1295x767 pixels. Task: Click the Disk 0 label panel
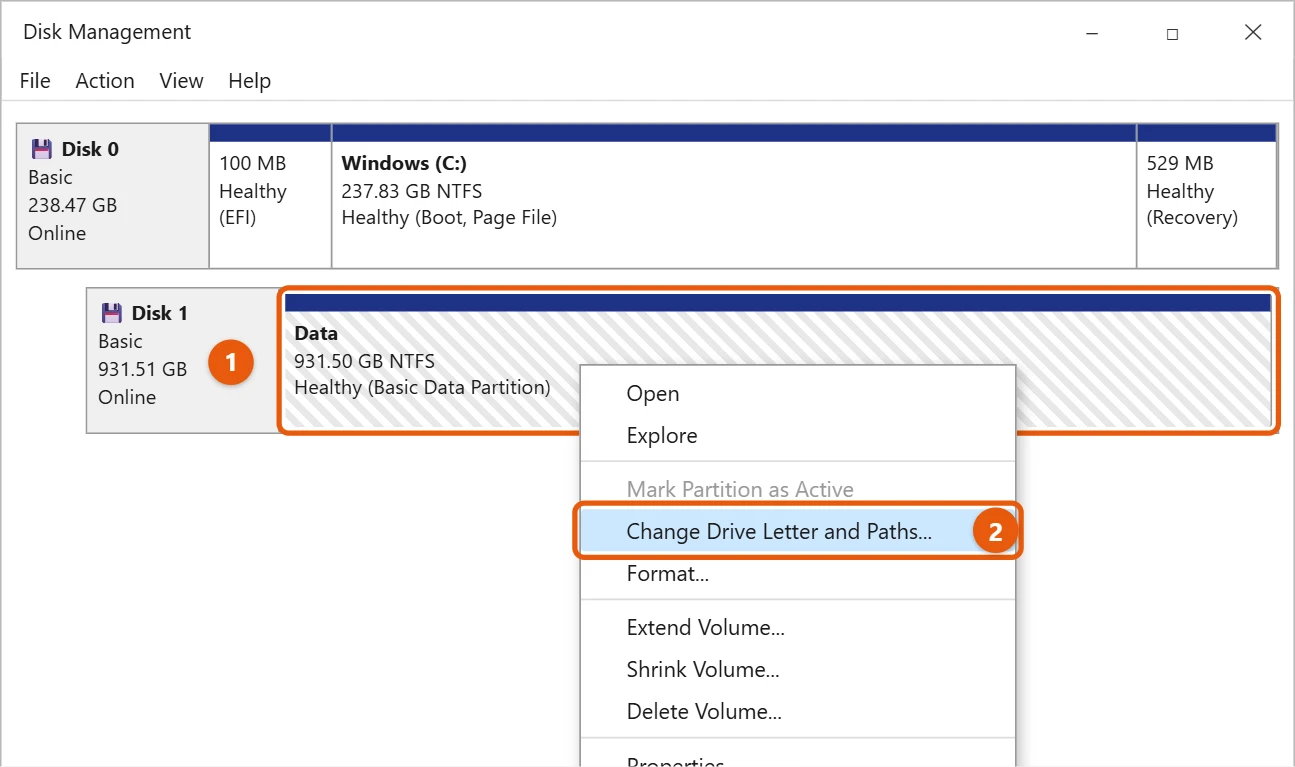pyautogui.click(x=113, y=196)
